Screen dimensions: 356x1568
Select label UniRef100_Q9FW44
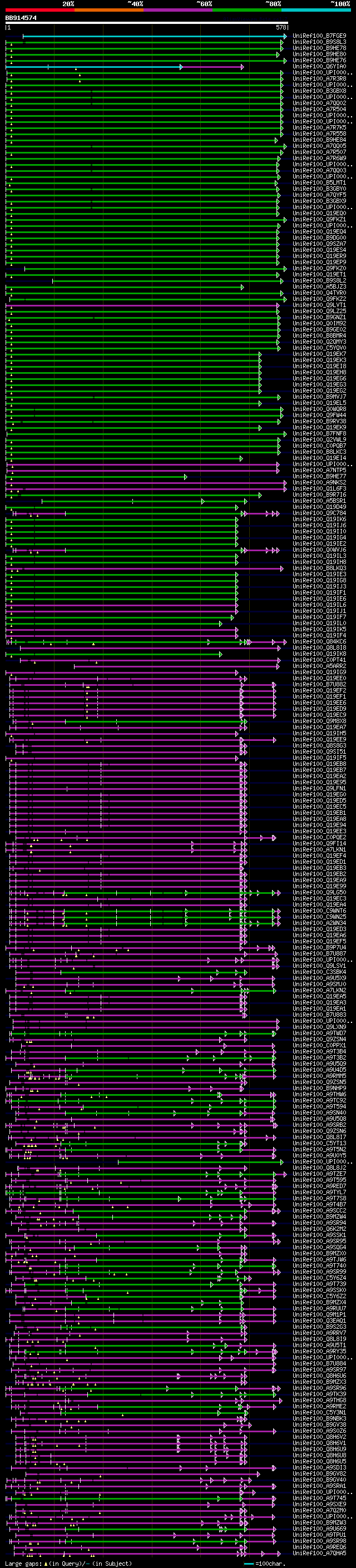coord(319,415)
